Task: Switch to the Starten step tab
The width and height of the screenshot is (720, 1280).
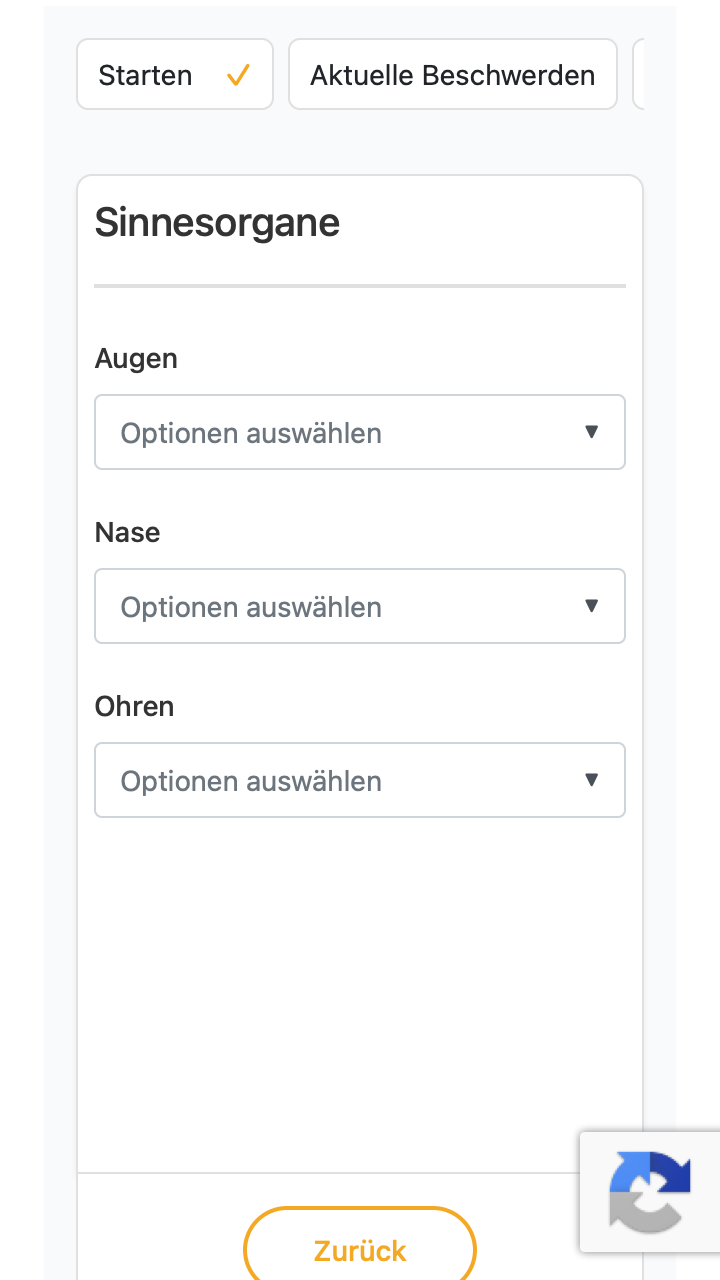Action: click(175, 74)
